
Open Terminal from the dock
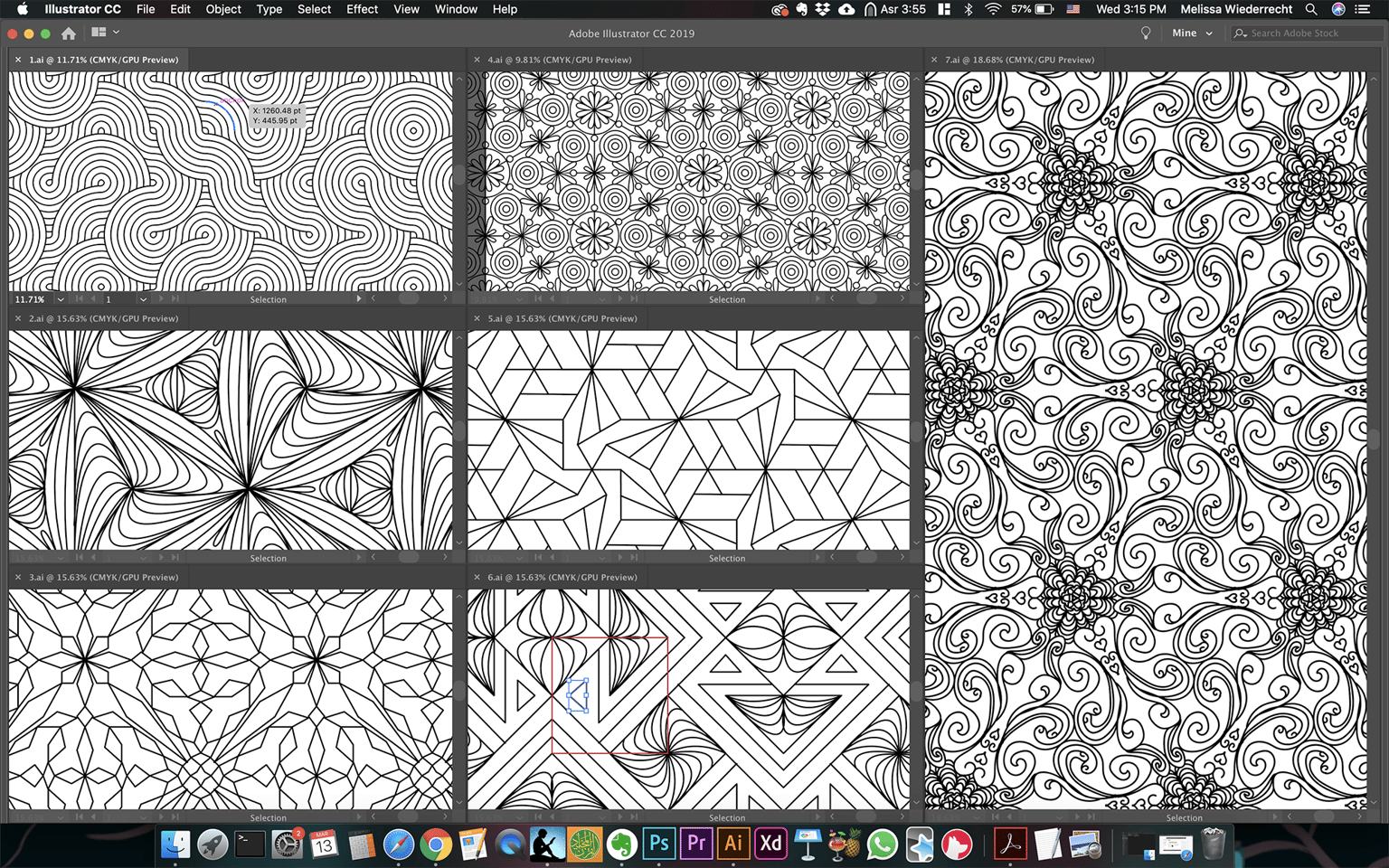250,844
